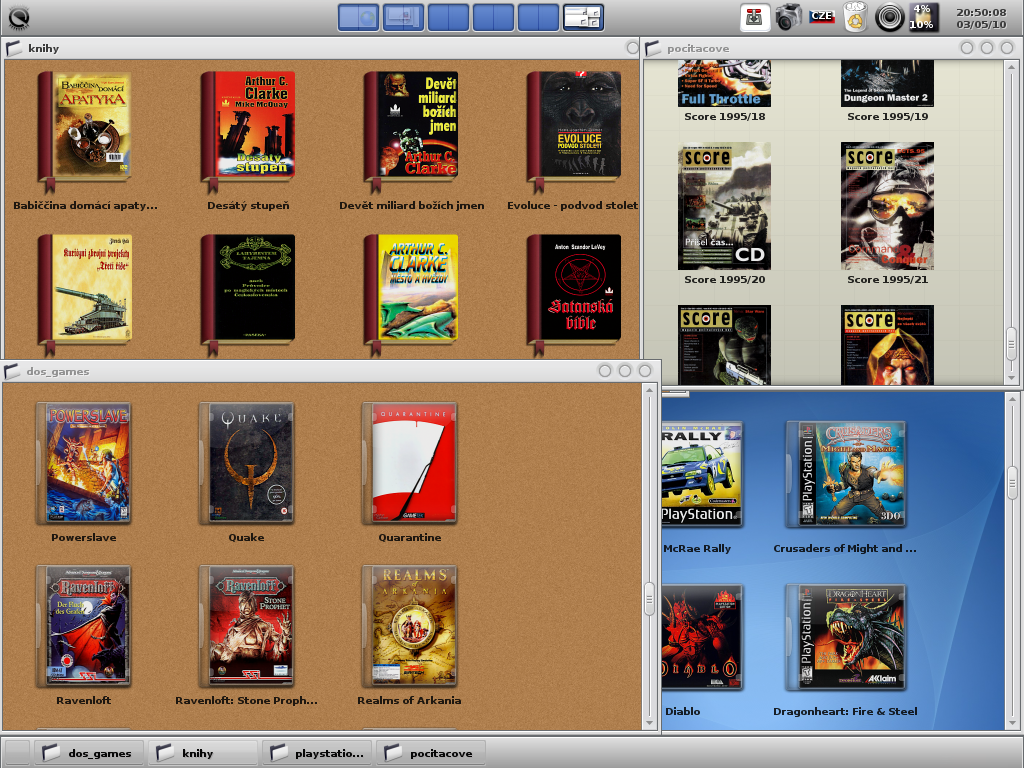
Task: Select the Město a hvězdy book cover
Action: click(411, 294)
